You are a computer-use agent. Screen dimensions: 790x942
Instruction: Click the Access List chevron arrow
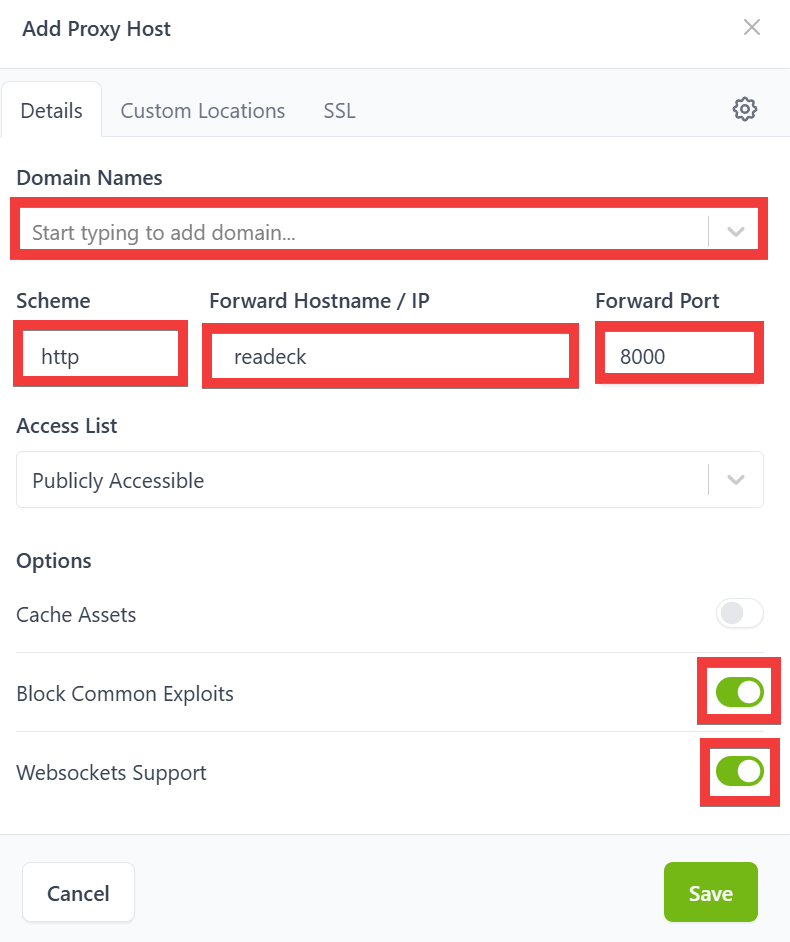pos(736,480)
